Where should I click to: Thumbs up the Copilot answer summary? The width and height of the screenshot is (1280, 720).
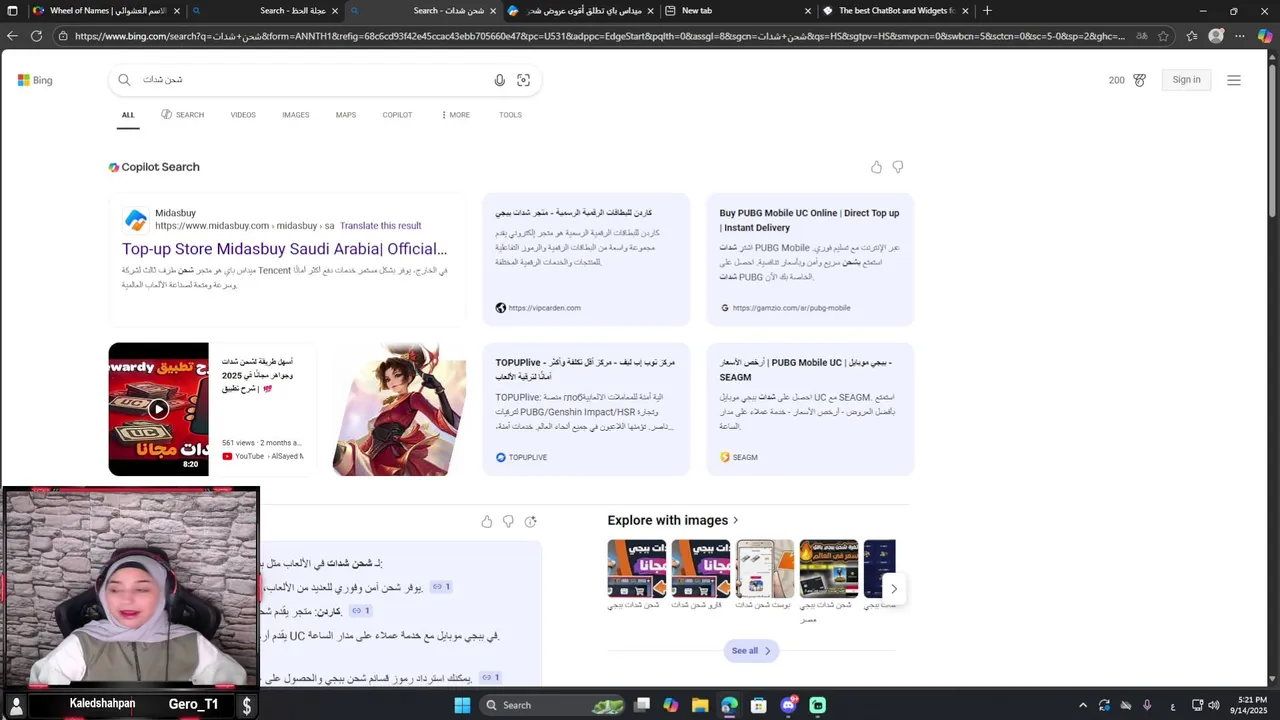click(487, 521)
